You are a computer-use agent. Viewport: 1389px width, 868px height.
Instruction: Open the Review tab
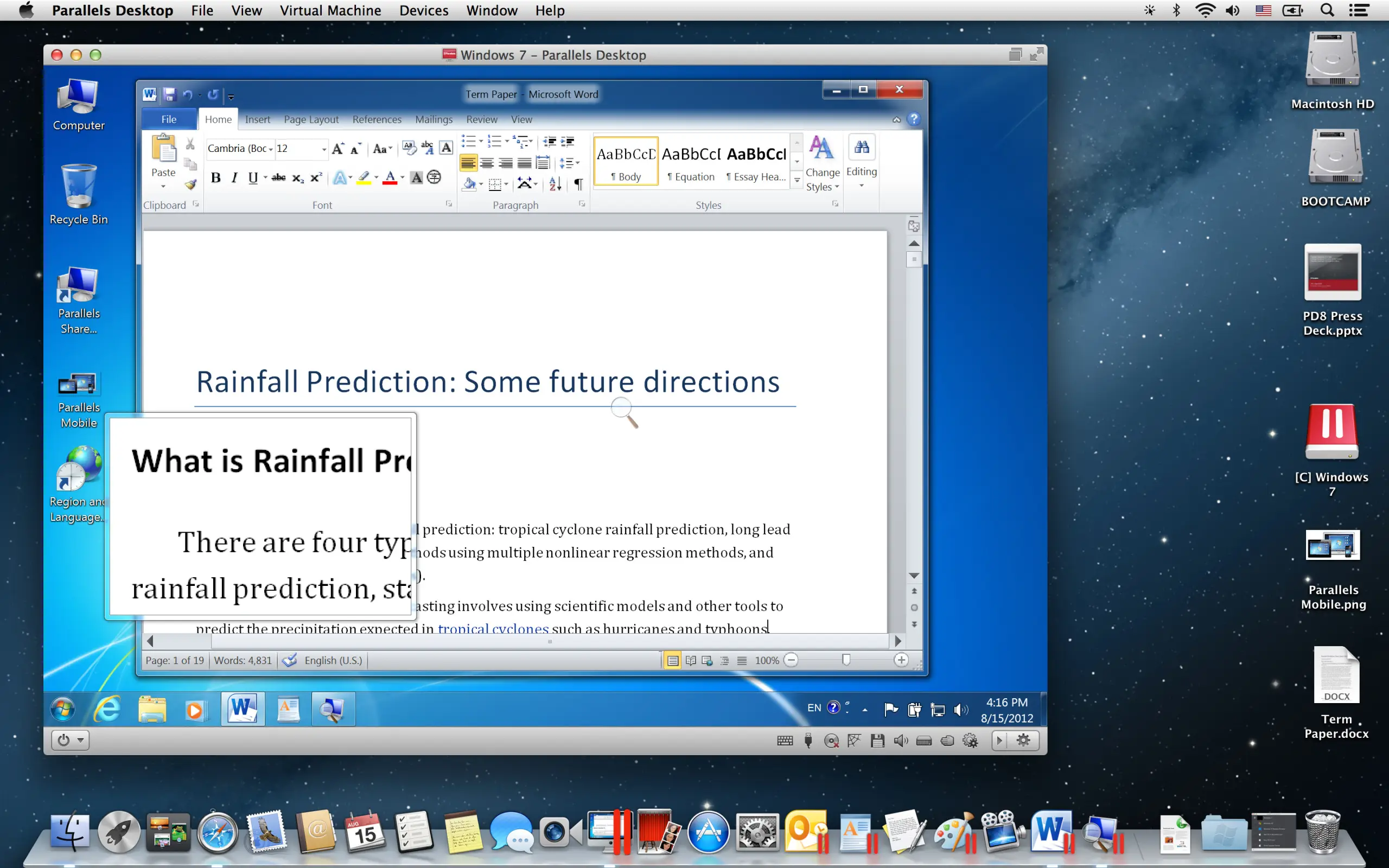(482, 119)
